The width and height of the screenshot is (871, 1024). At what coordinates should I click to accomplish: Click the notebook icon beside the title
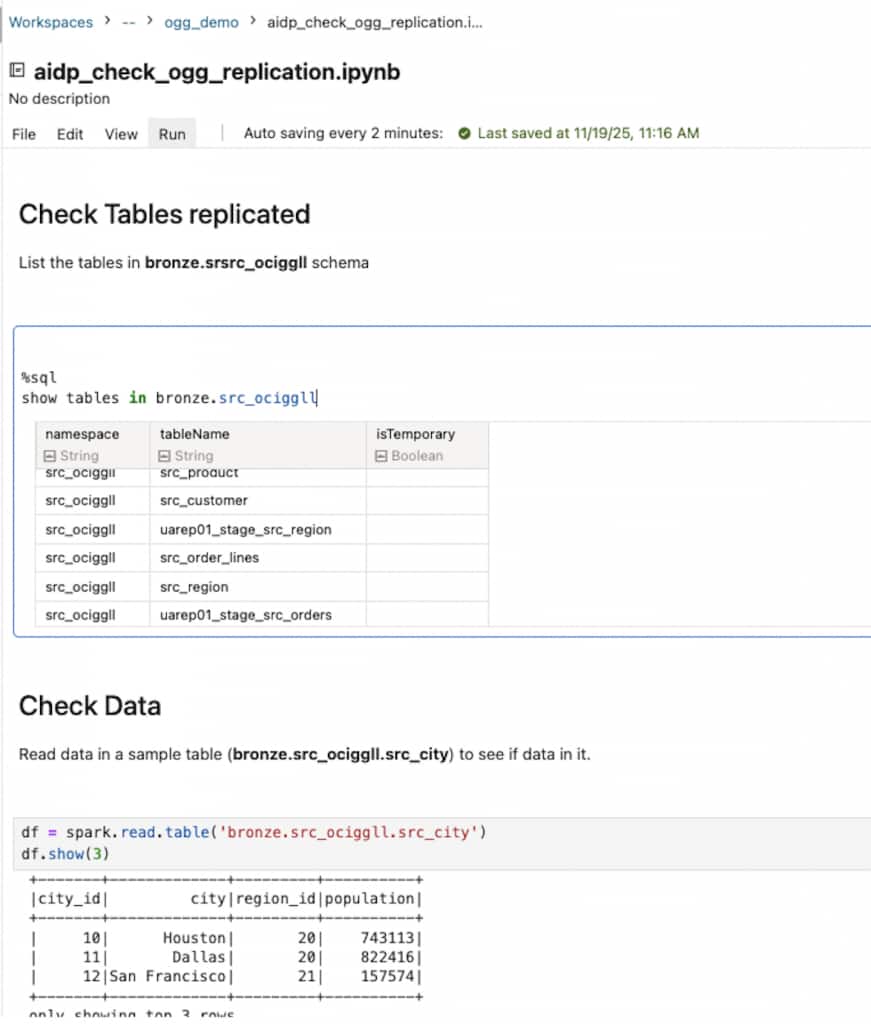tap(16, 71)
